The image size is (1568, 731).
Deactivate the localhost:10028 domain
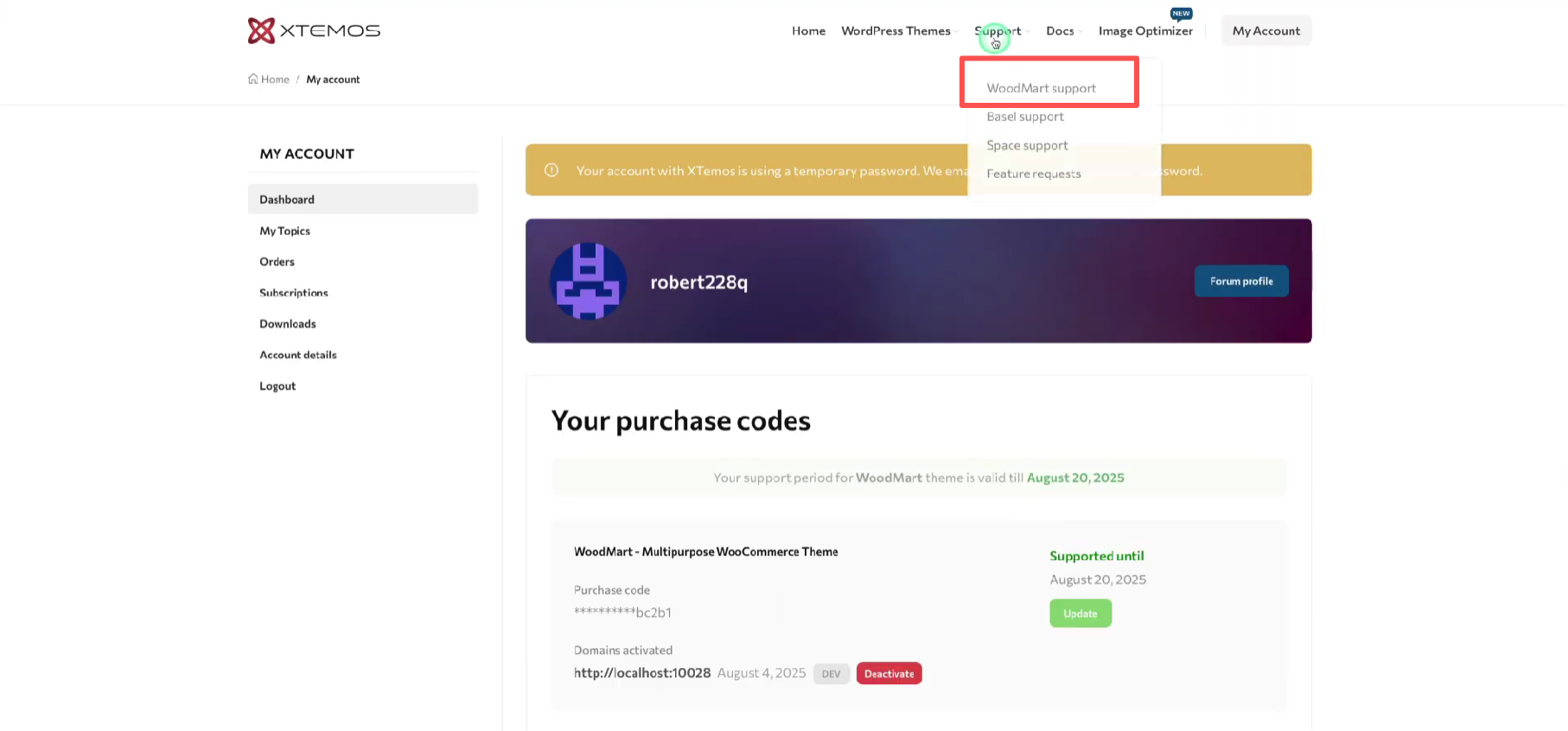point(889,674)
